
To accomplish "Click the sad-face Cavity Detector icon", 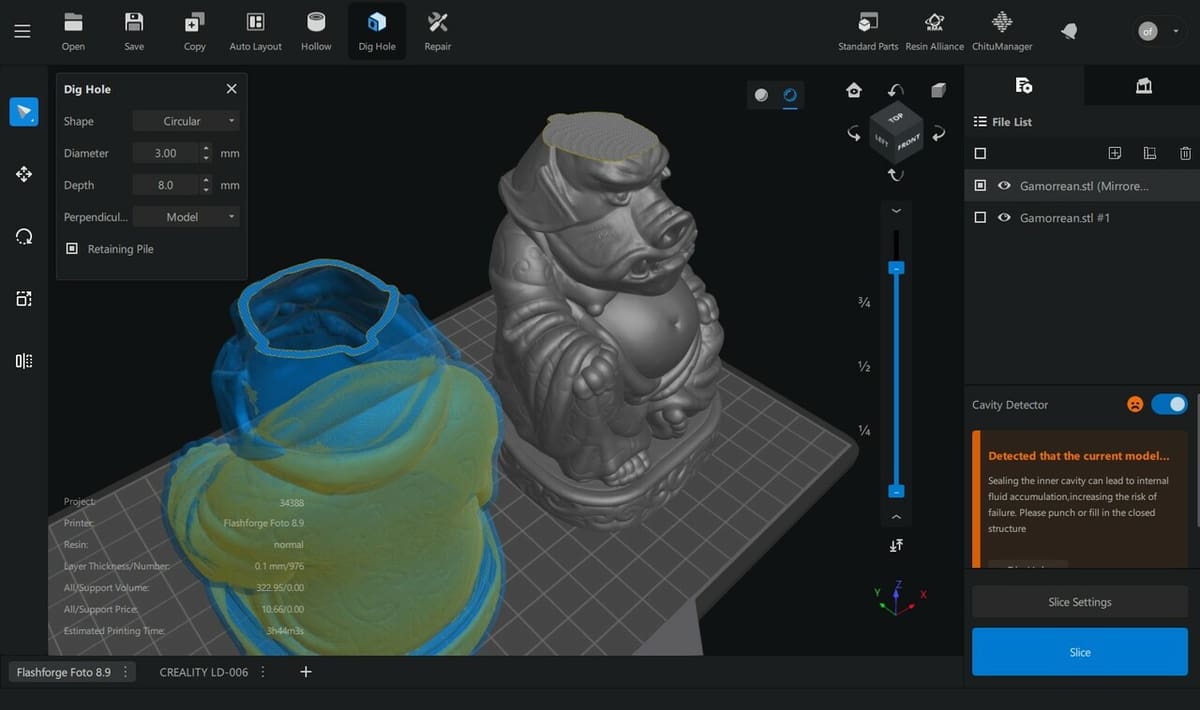I will point(1135,405).
